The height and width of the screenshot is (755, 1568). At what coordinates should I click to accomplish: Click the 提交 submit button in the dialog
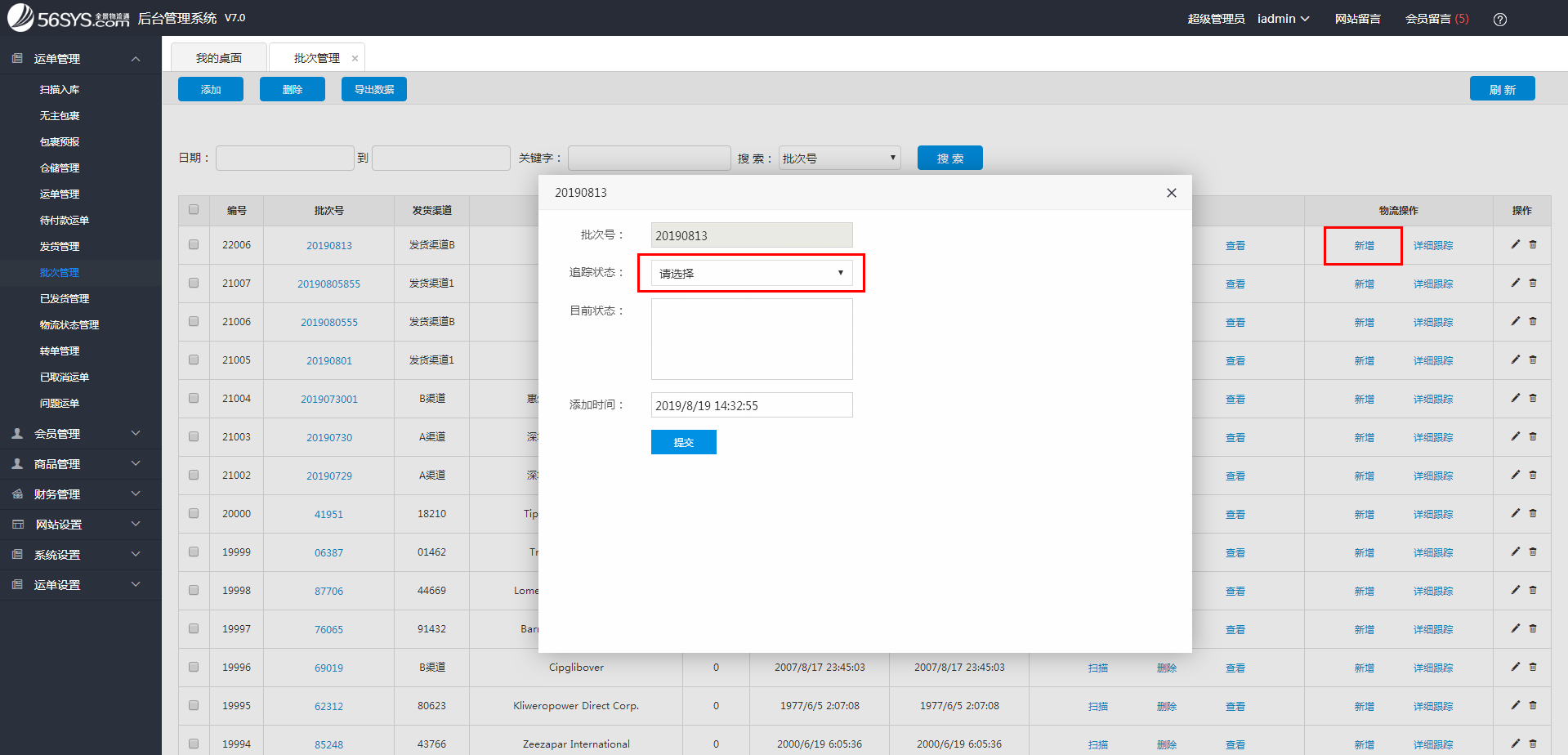coord(683,441)
